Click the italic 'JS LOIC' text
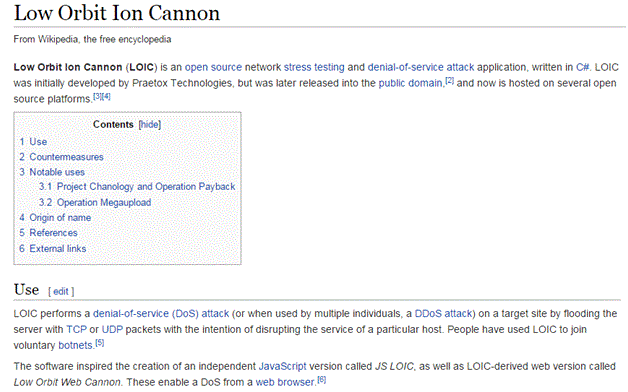This screenshot has width=628, height=392. [395, 366]
